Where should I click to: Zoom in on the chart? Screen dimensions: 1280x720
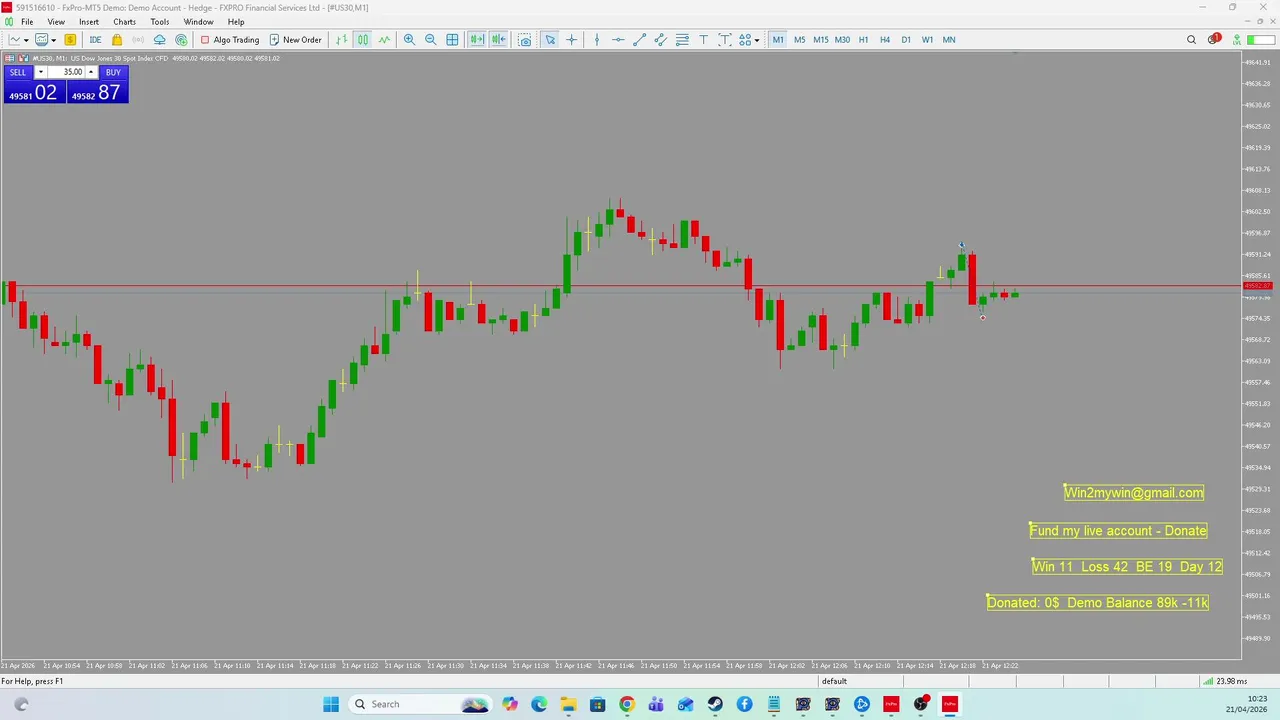pyautogui.click(x=409, y=40)
